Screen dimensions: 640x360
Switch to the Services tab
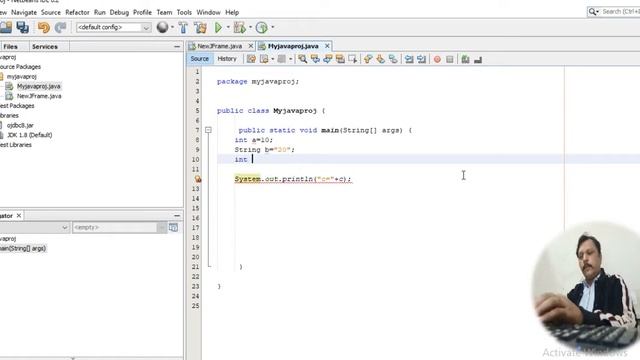[x=45, y=47]
